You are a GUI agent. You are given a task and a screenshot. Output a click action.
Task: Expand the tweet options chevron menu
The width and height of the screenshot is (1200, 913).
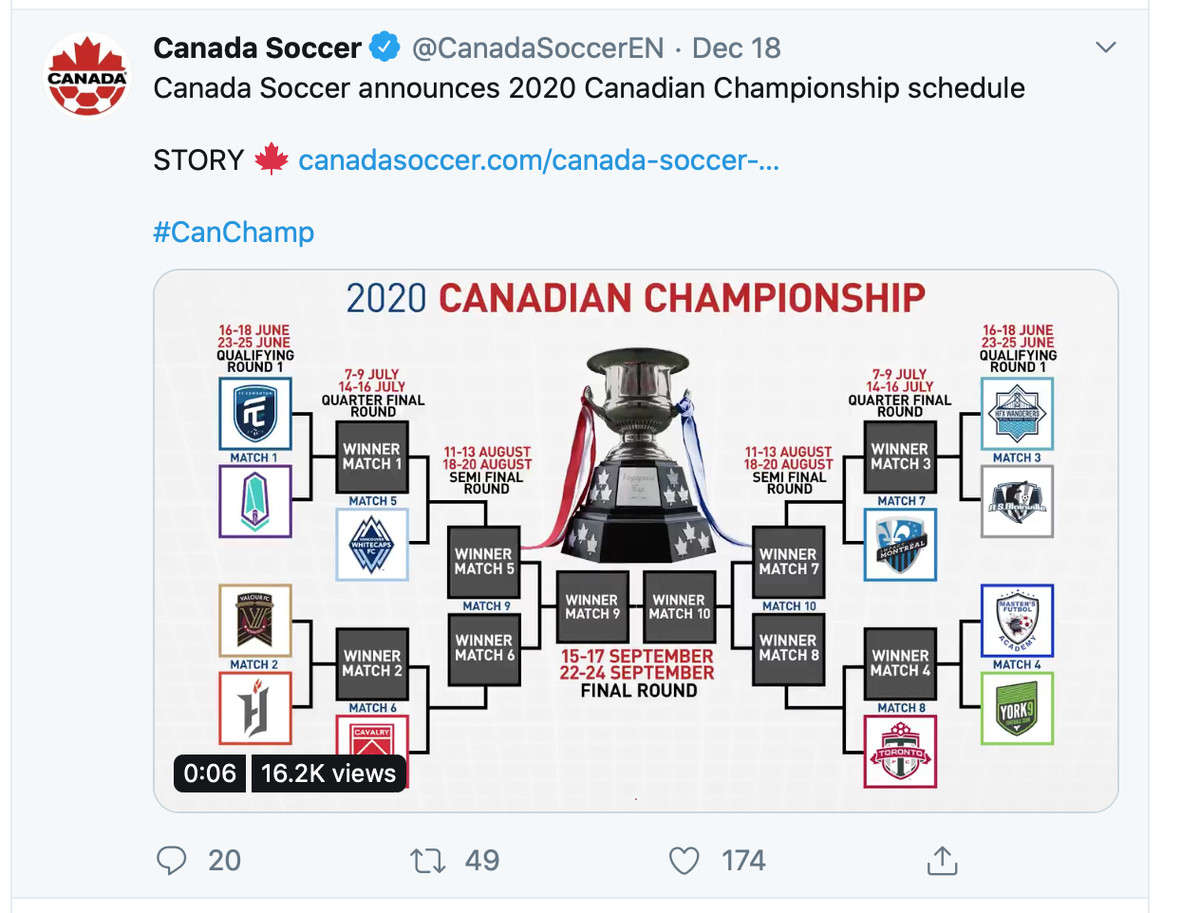[x=1105, y=47]
